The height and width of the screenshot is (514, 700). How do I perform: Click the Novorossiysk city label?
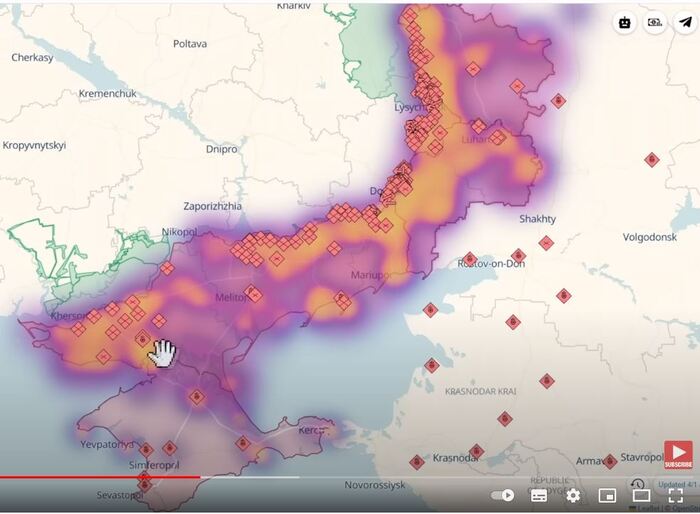375,485
